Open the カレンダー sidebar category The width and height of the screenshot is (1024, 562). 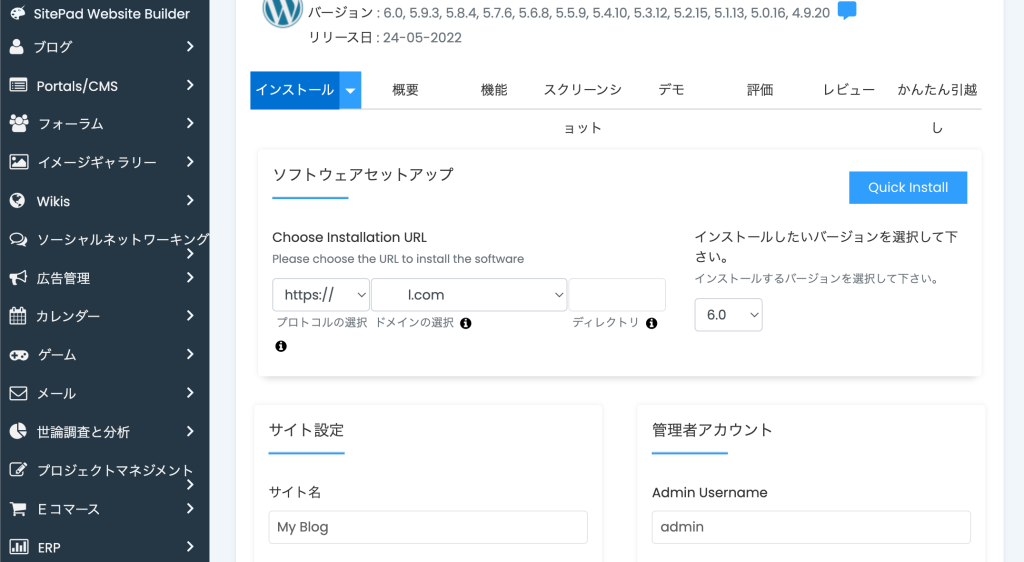[104, 316]
